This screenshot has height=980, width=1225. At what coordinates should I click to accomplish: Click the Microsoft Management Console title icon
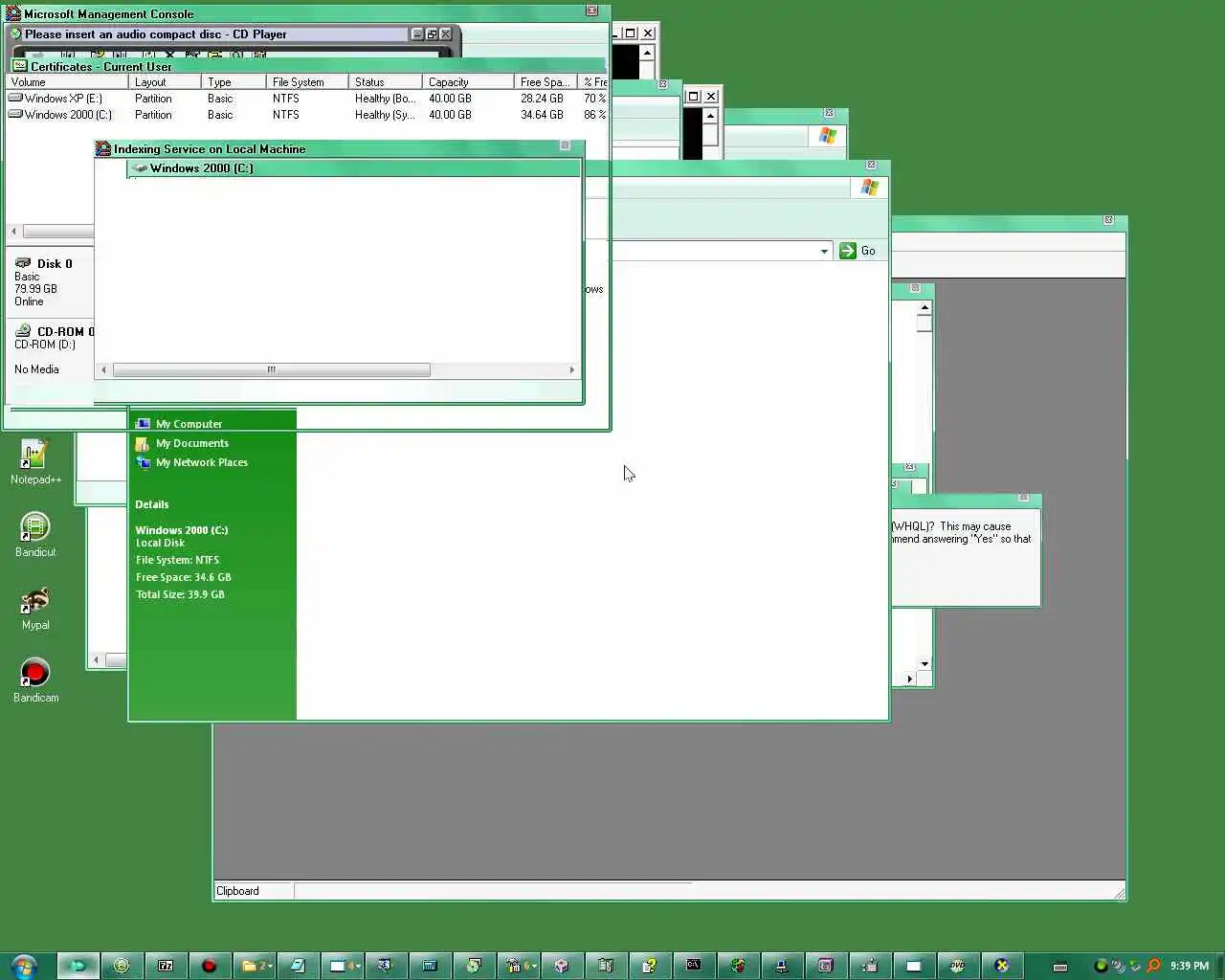(x=13, y=13)
